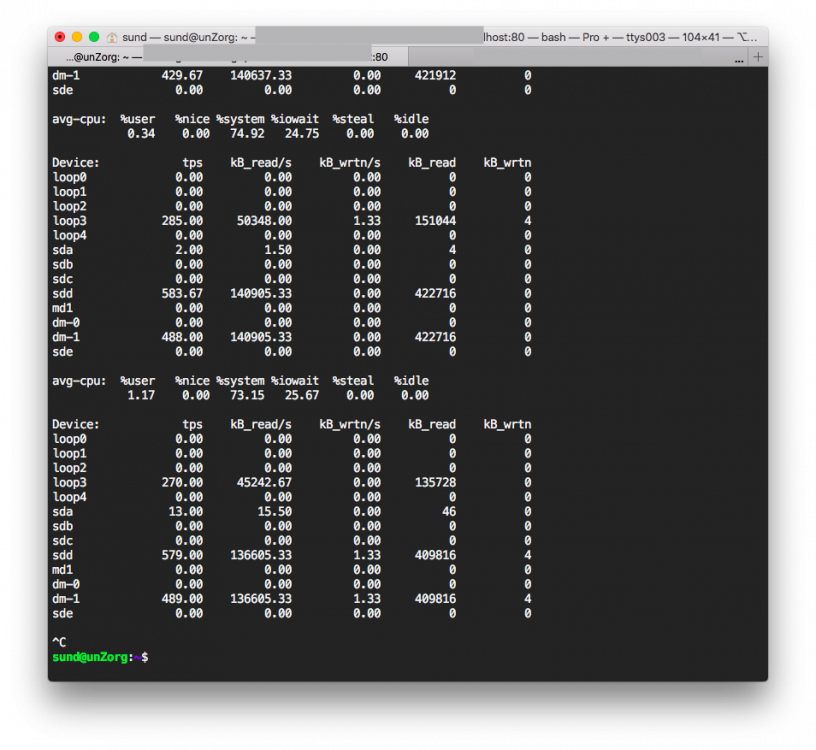
Task: Click the tps value 489.00 for dm-1
Action: (182, 599)
